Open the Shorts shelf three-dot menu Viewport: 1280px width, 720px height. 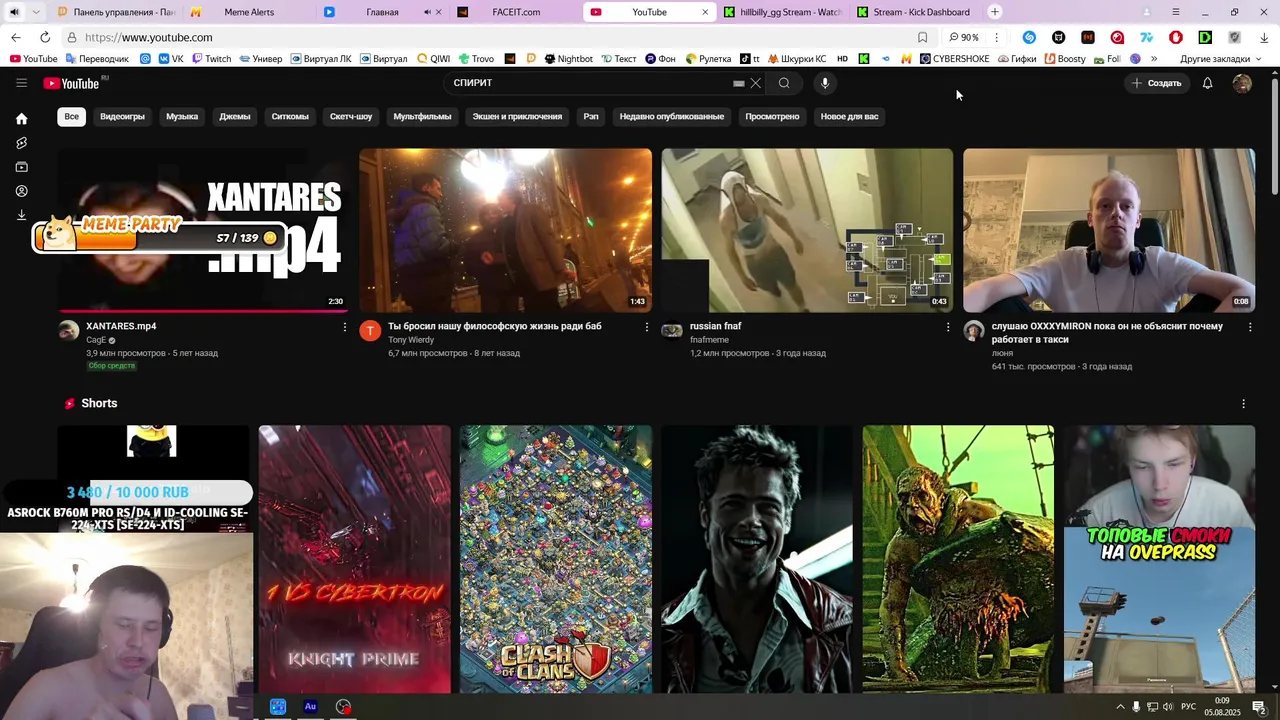1243,404
